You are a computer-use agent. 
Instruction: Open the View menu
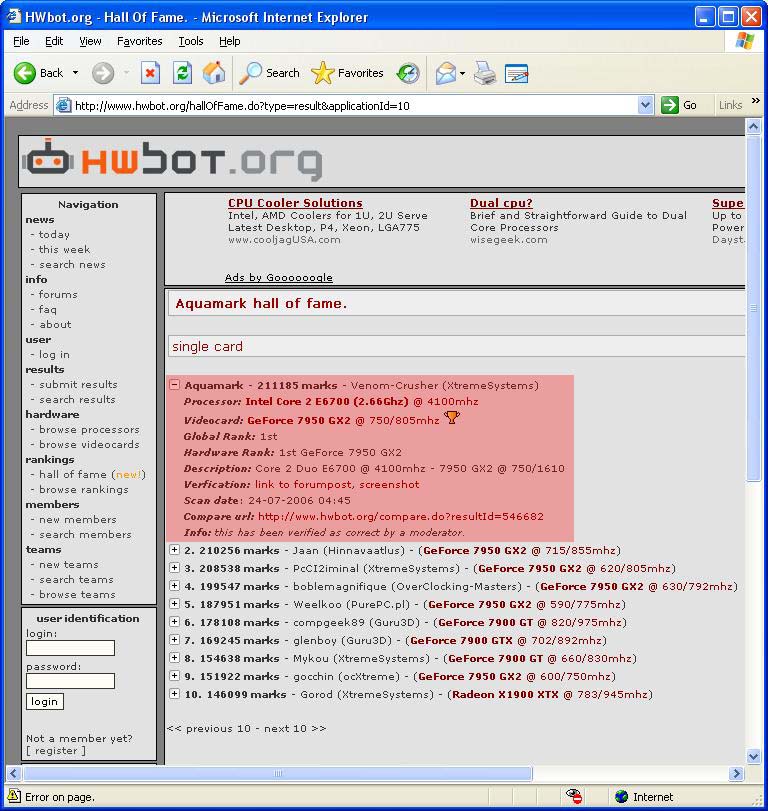coord(90,41)
